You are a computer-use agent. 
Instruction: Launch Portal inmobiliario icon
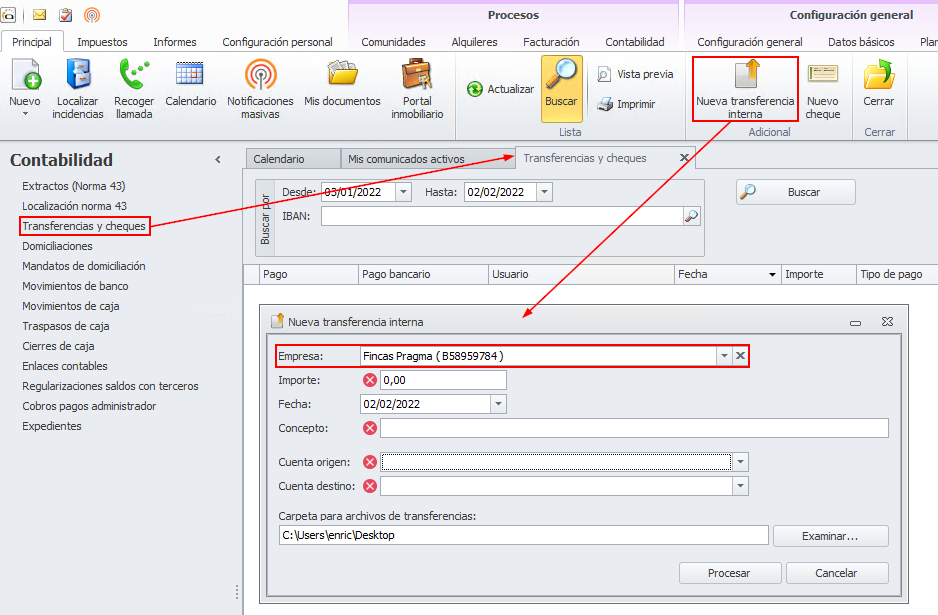417,76
